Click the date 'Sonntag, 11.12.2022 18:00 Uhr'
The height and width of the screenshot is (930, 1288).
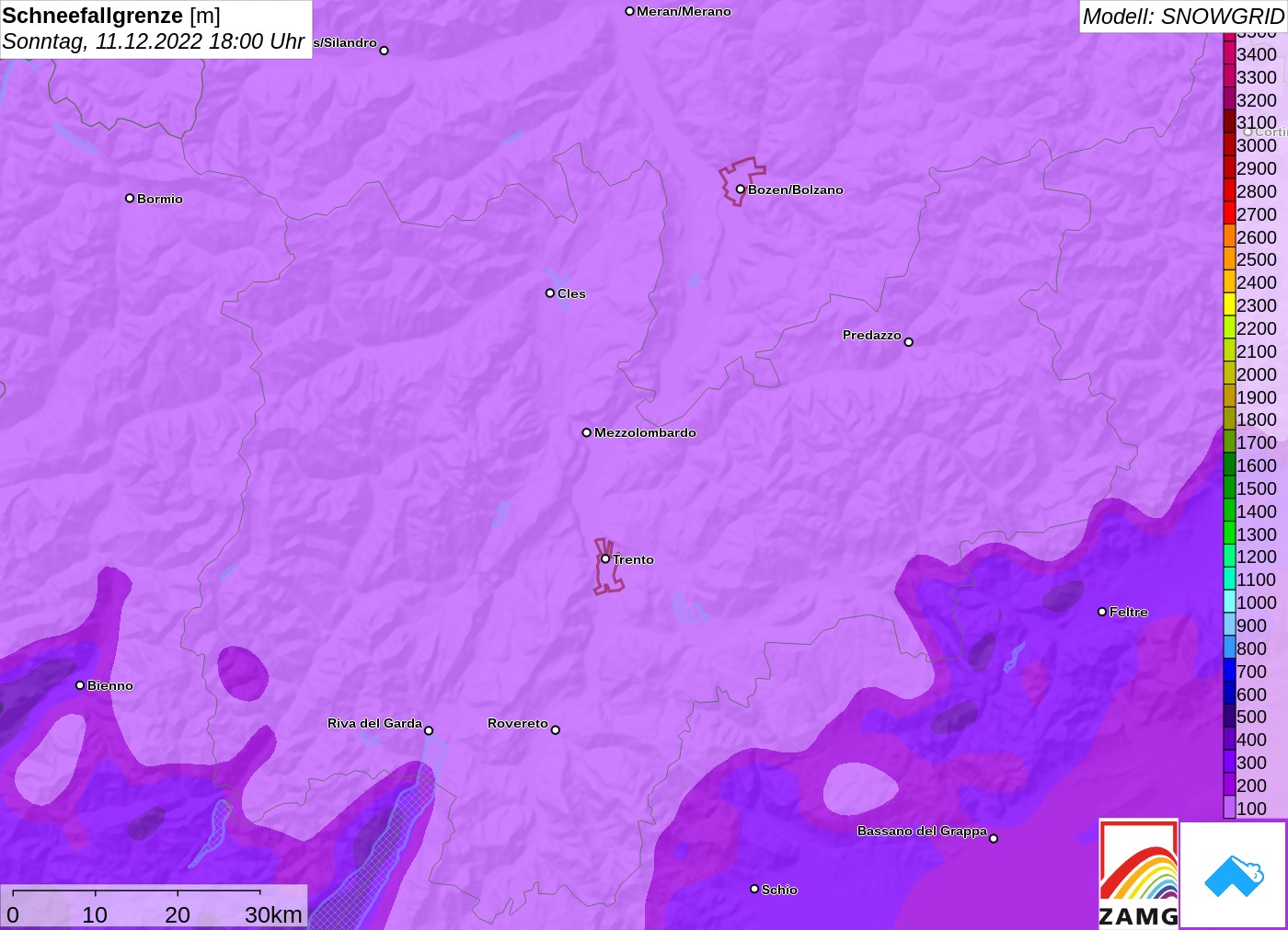pos(154,41)
